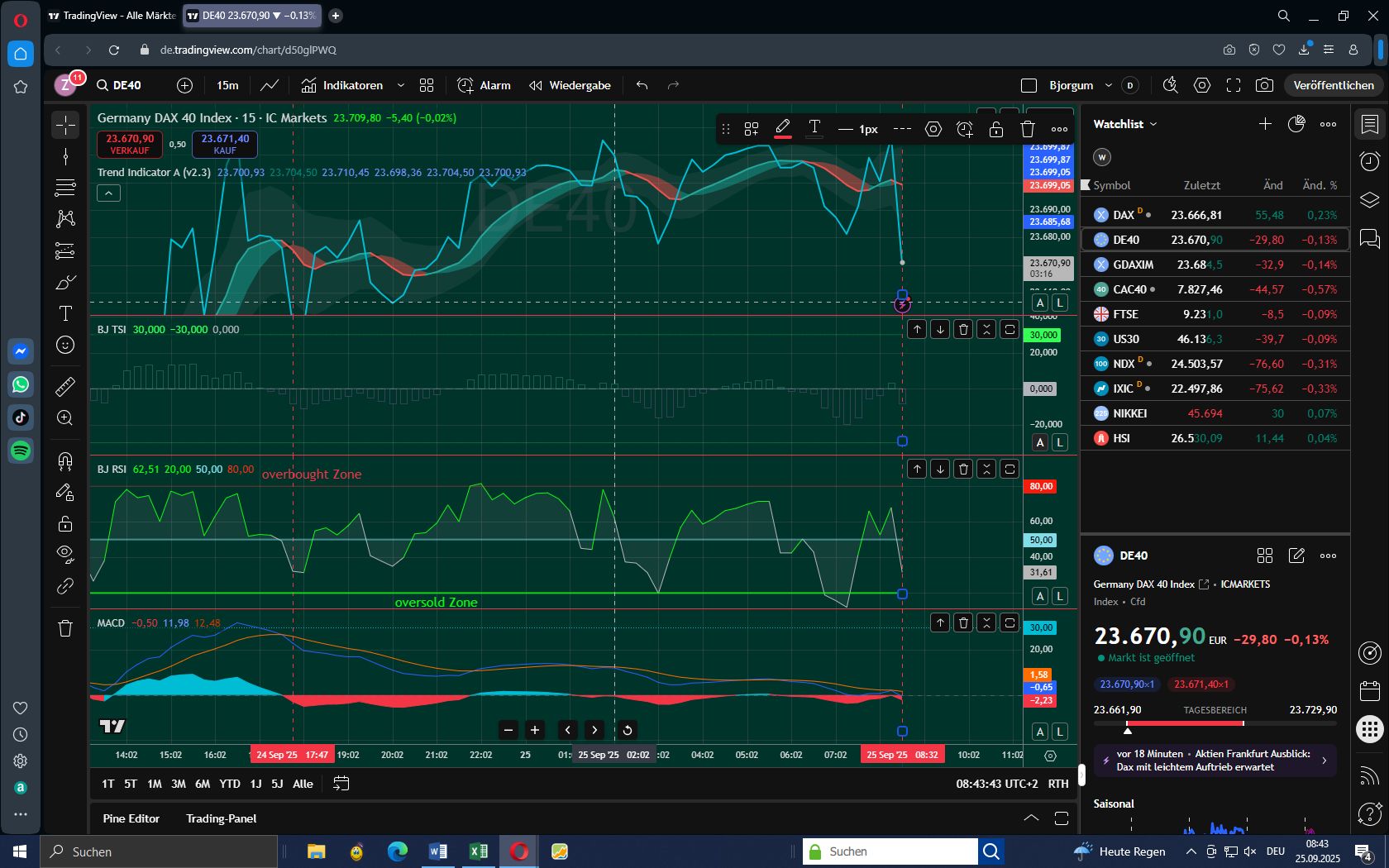
Task: Open the Bjorgum layout dropdown arrow
Action: coord(1109,85)
